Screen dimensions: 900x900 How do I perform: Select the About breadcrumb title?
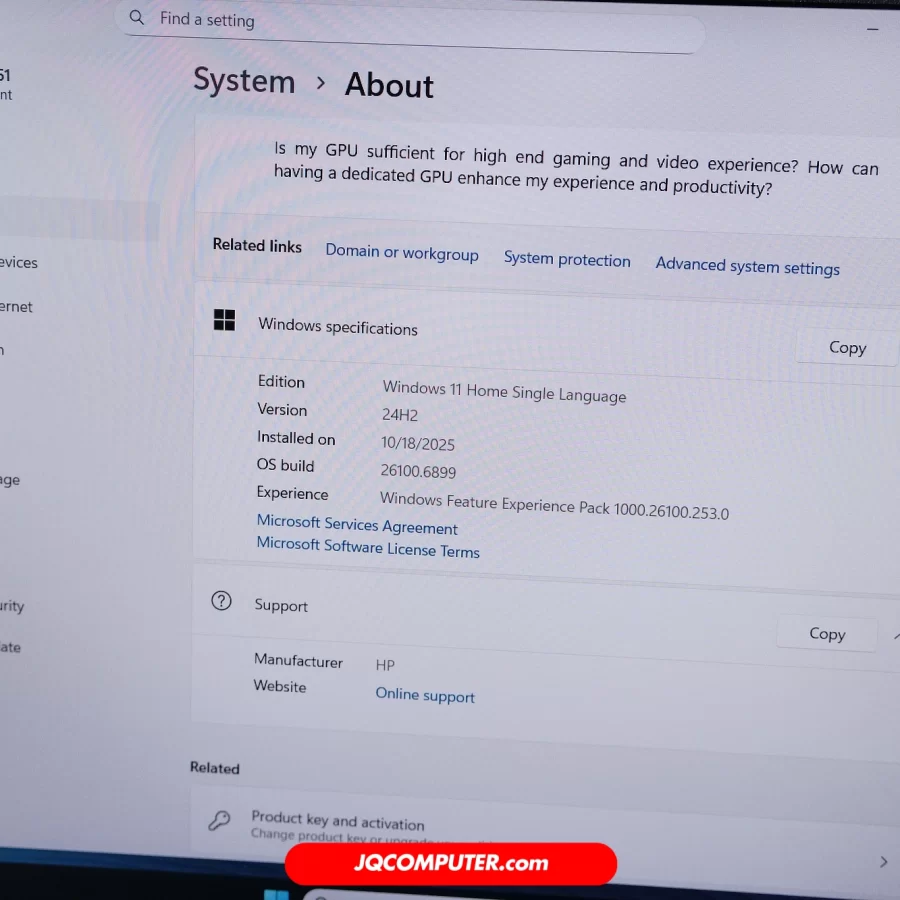[389, 86]
